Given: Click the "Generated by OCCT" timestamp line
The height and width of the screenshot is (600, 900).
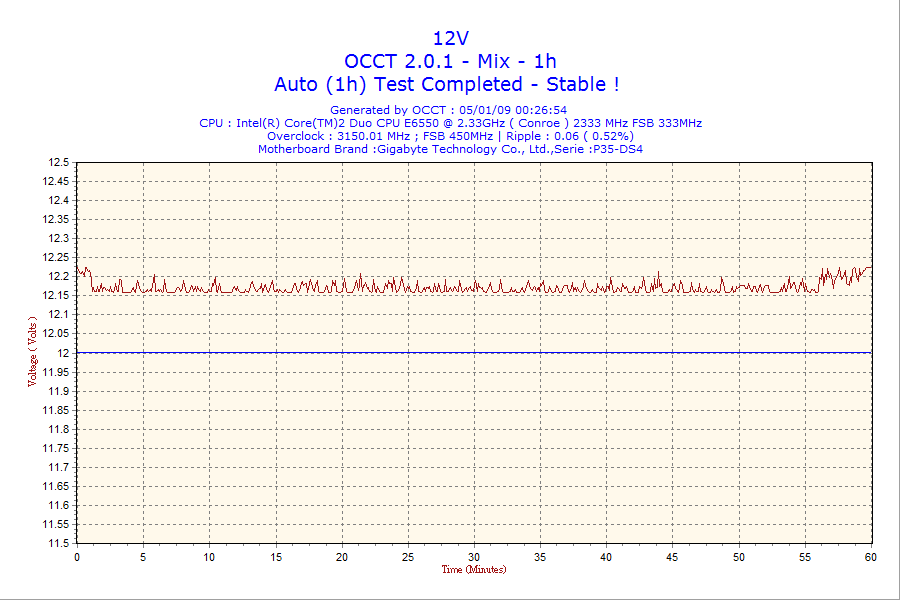Looking at the screenshot, I should click(448, 110).
